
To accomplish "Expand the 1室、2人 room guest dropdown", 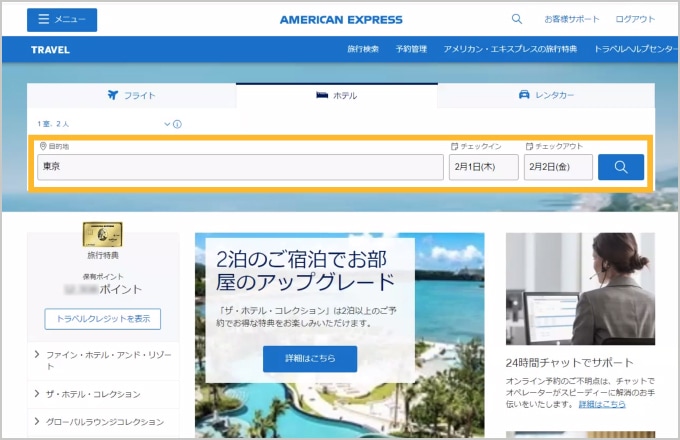I will coord(103,124).
